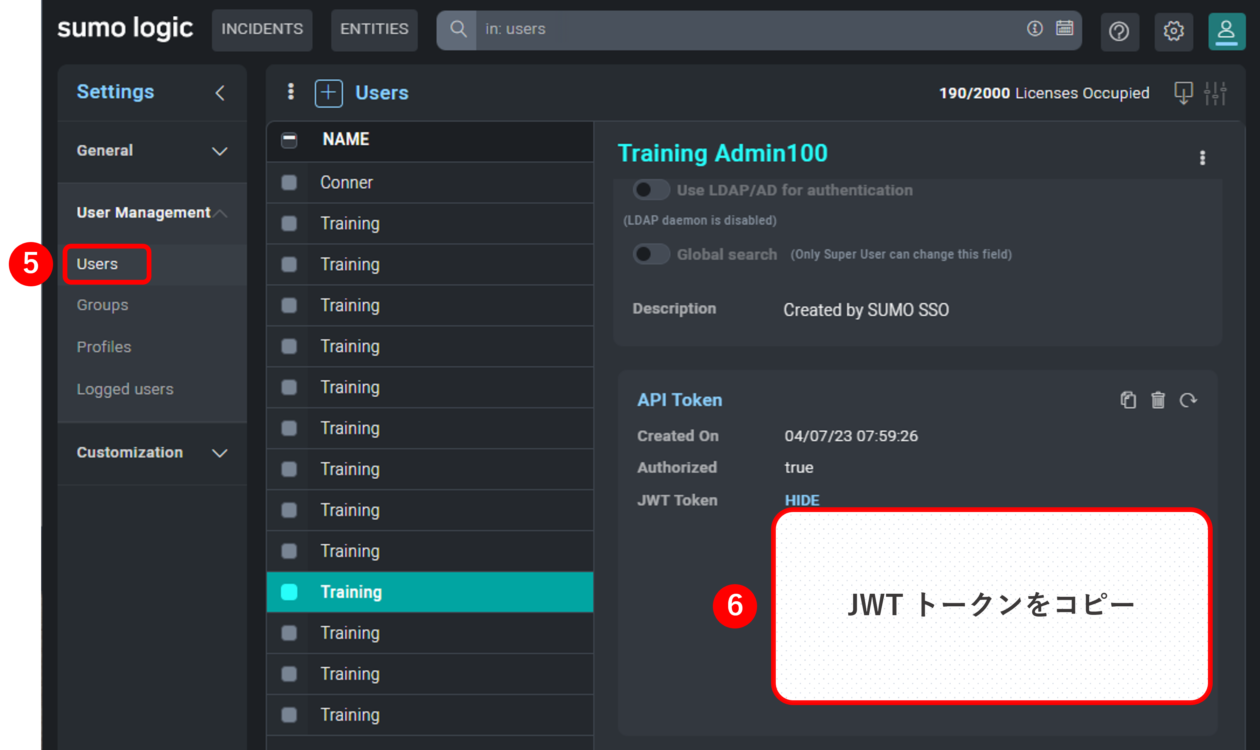Enable Use LDAP/AD for authentication
Image resolution: width=1260 pixels, height=750 pixels.
[651, 189]
